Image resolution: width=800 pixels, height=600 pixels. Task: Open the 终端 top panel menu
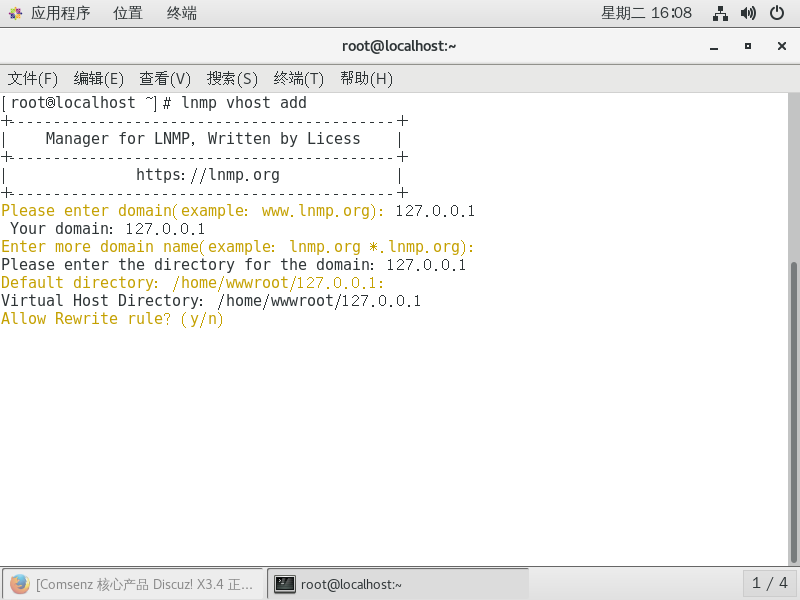(x=182, y=13)
